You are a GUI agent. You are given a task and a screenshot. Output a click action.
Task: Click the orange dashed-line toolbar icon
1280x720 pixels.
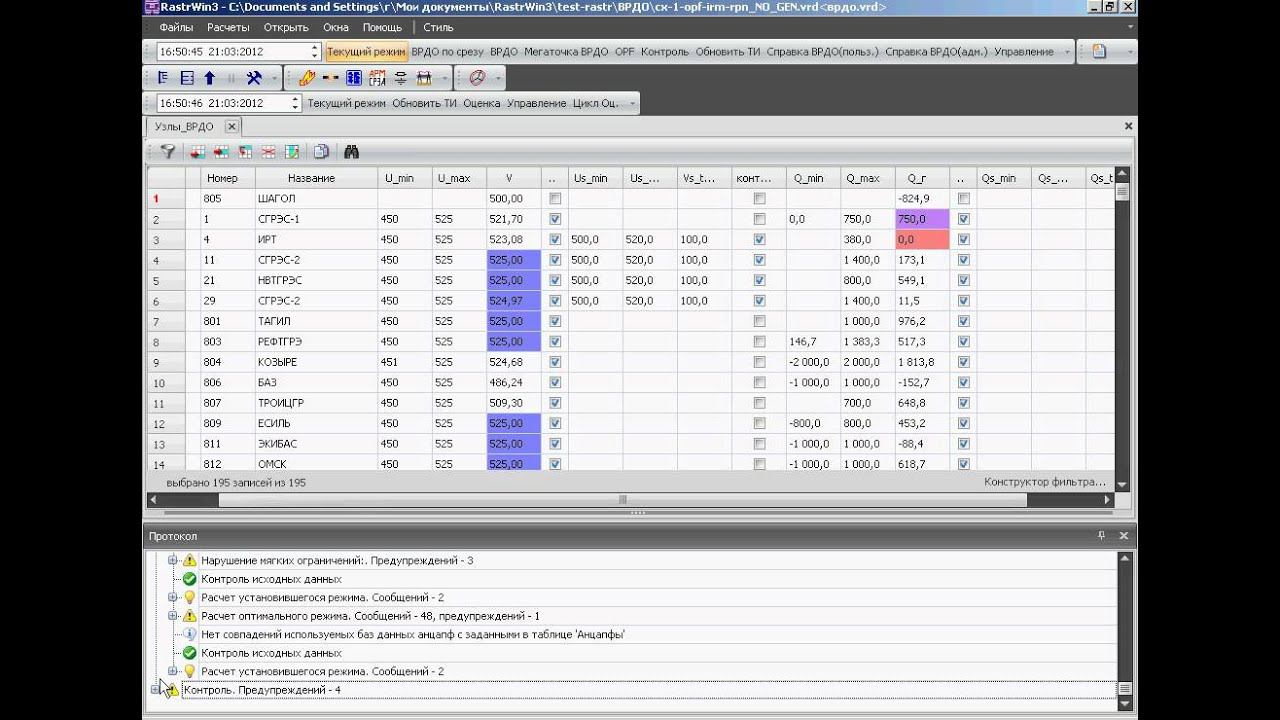[330, 77]
